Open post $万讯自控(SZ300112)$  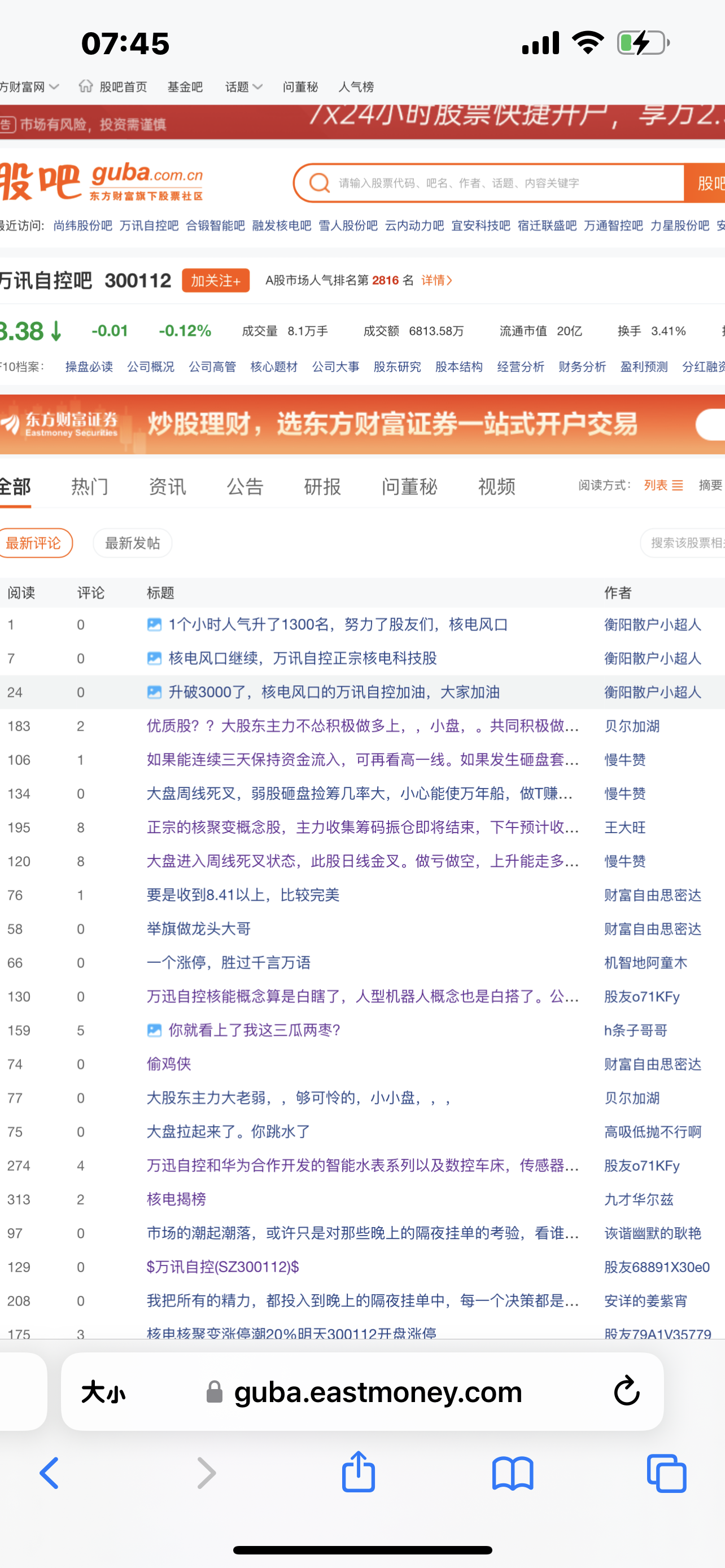coord(223,1267)
